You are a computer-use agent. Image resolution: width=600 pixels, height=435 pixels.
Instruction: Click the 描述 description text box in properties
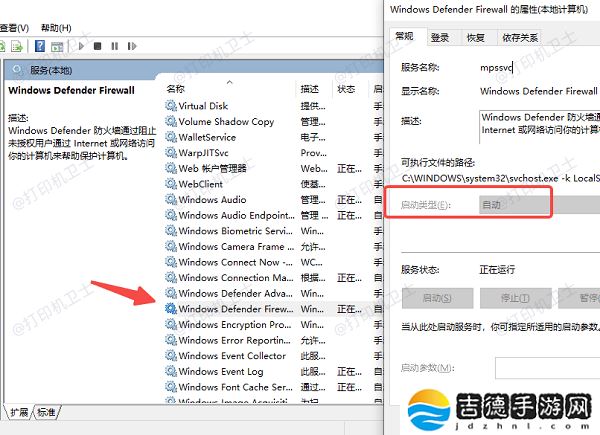click(x=540, y=127)
